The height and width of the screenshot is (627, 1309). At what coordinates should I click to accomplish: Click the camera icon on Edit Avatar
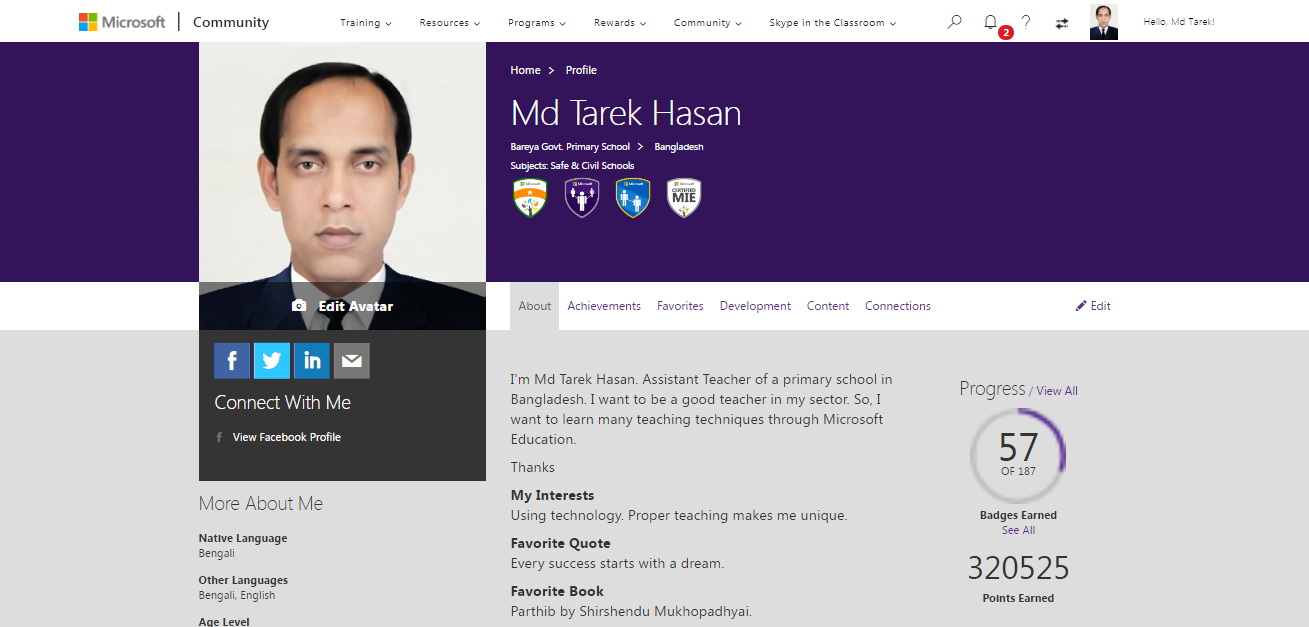pyautogui.click(x=299, y=306)
